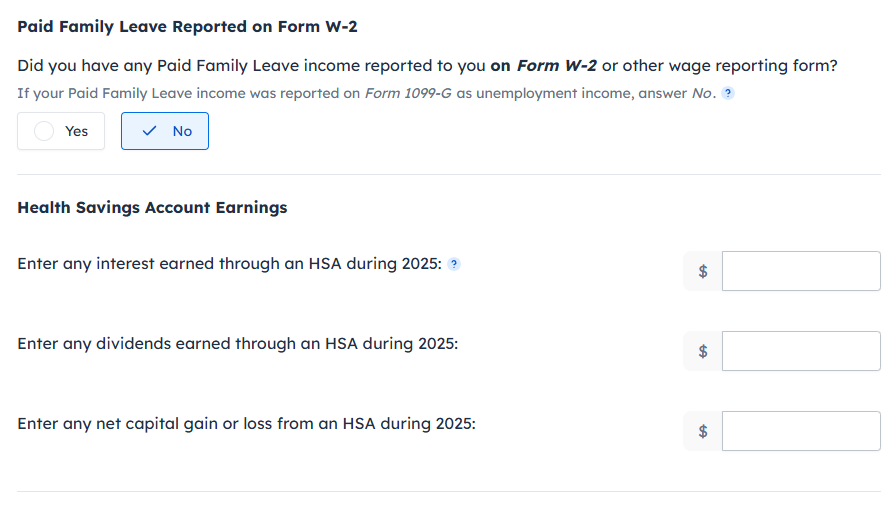Click dollar sign next to capital gain field
Screen dimensions: 895x510
point(703,431)
